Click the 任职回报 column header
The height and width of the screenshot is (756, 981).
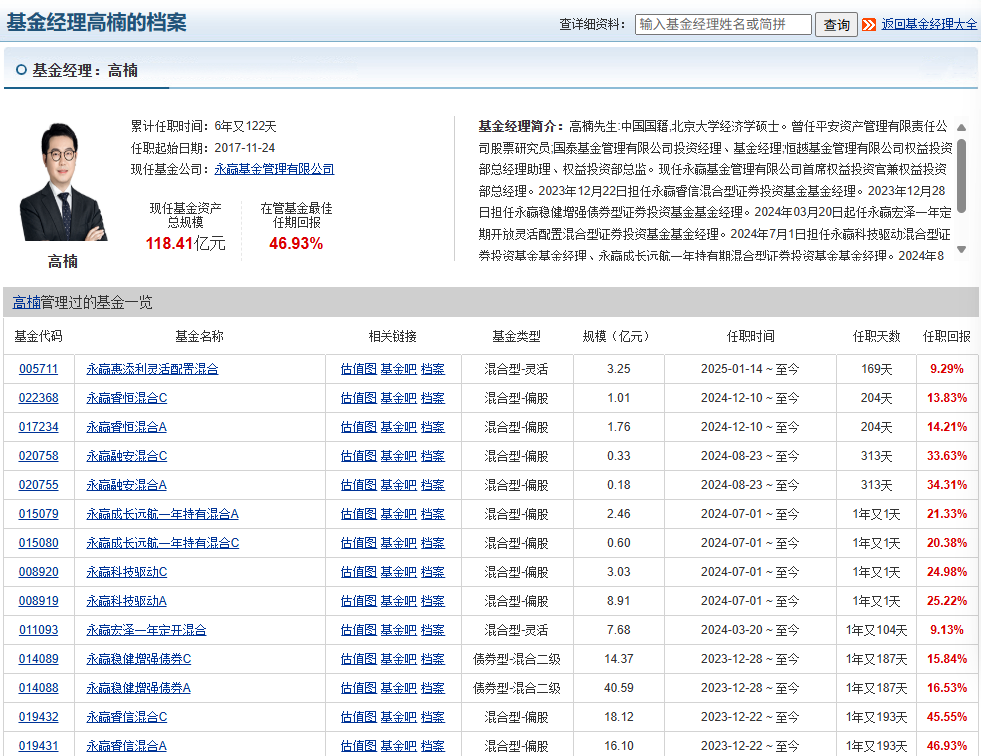pyautogui.click(x=947, y=336)
